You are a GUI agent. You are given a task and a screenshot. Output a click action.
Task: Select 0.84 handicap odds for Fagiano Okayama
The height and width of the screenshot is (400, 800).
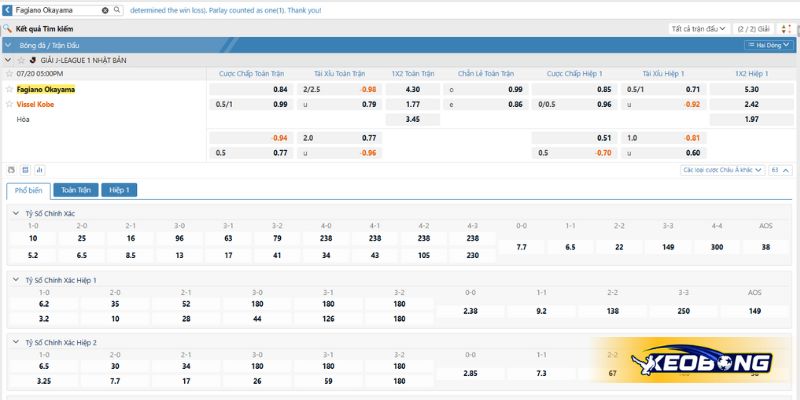pos(280,89)
